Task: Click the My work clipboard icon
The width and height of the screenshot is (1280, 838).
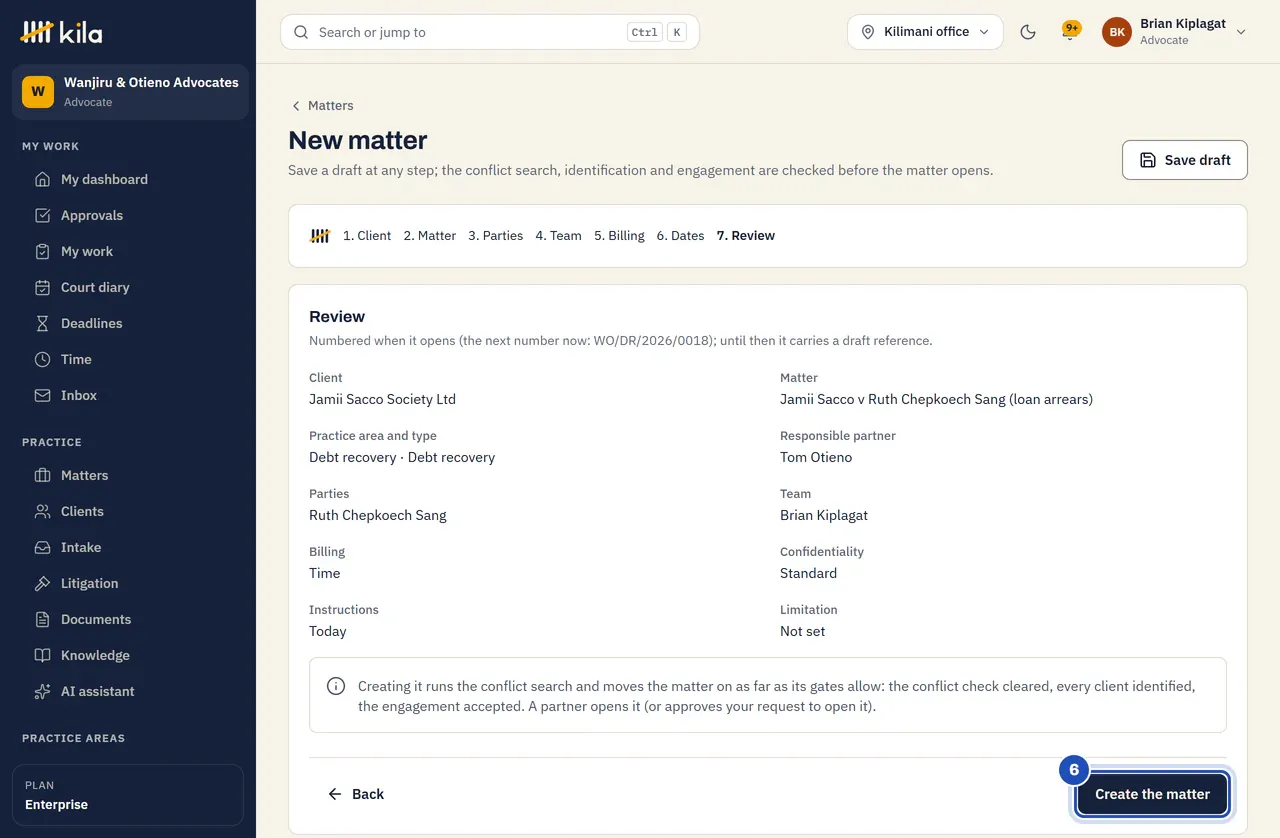Action: [42, 252]
